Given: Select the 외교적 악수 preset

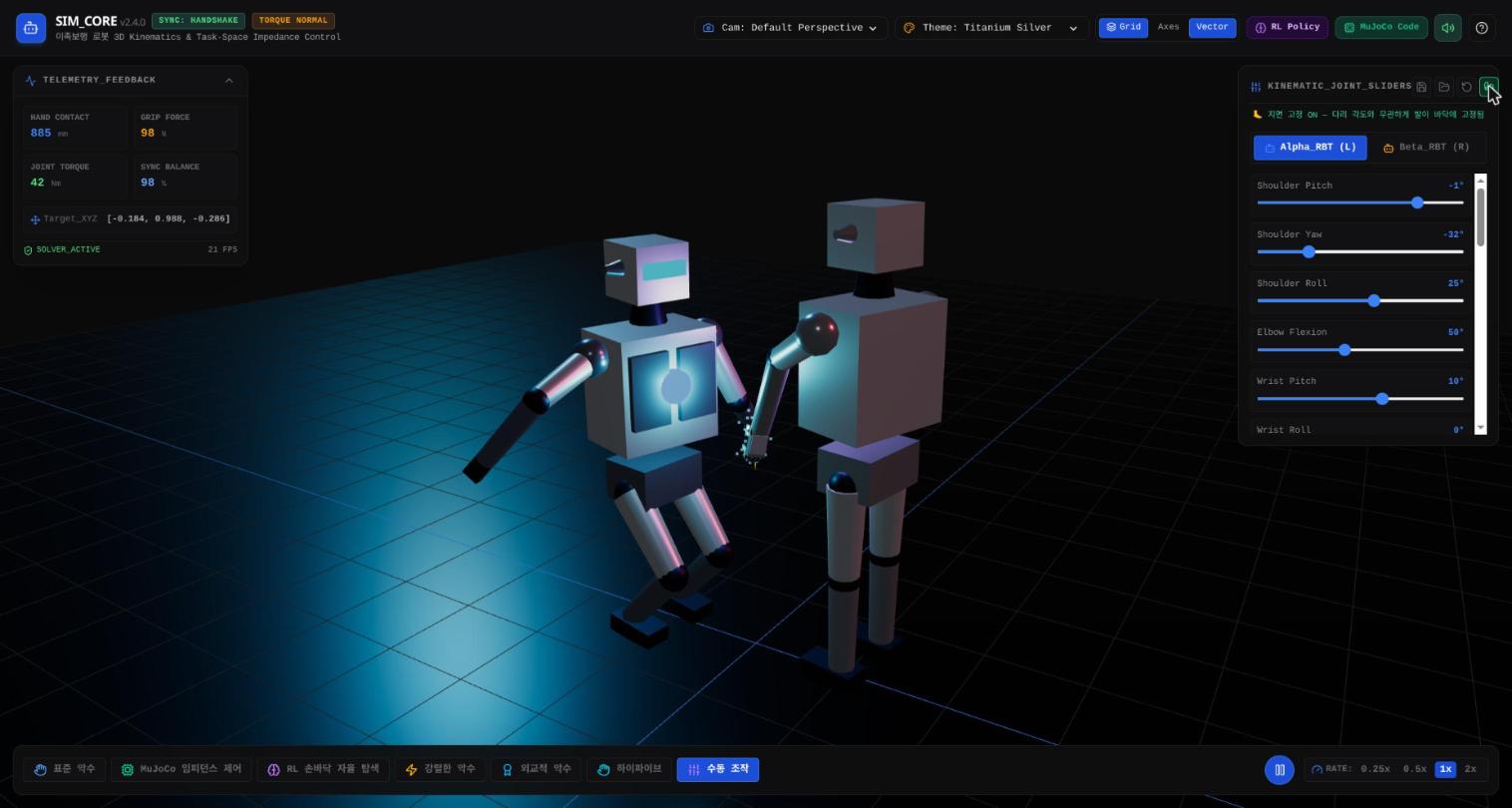Looking at the screenshot, I should [x=536, y=769].
